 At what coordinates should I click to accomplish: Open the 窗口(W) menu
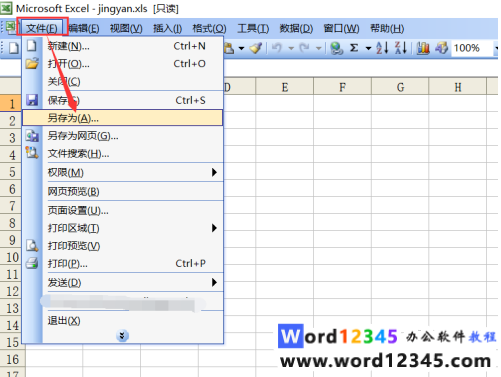(341, 28)
